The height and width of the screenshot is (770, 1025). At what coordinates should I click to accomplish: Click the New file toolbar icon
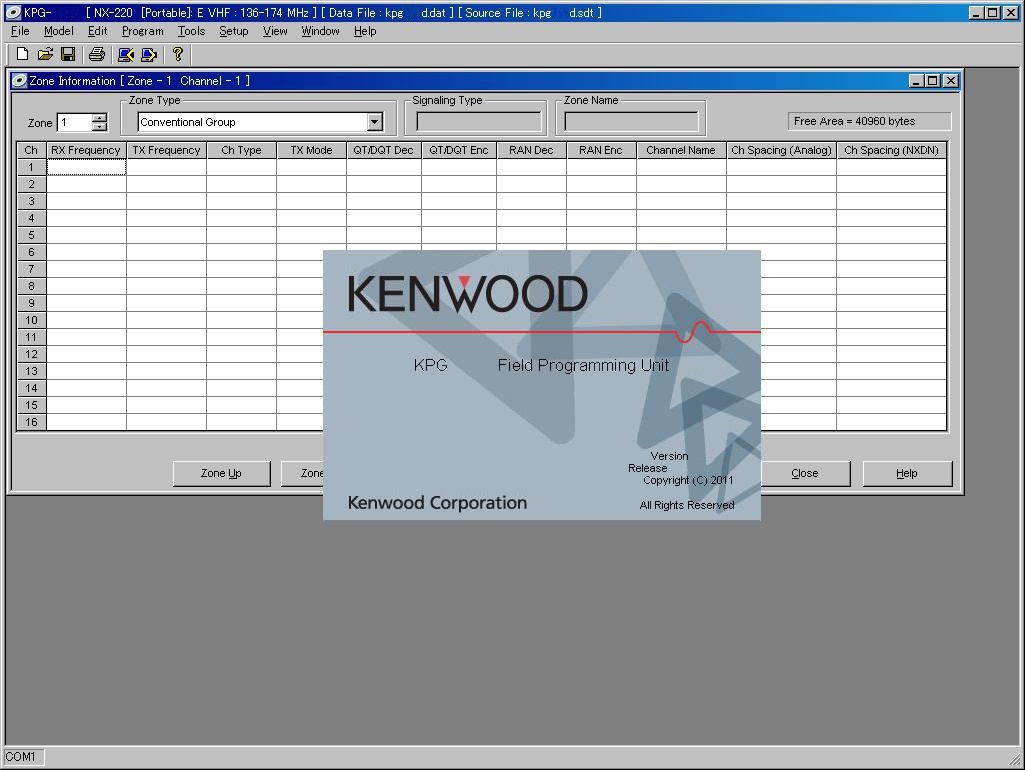point(22,54)
